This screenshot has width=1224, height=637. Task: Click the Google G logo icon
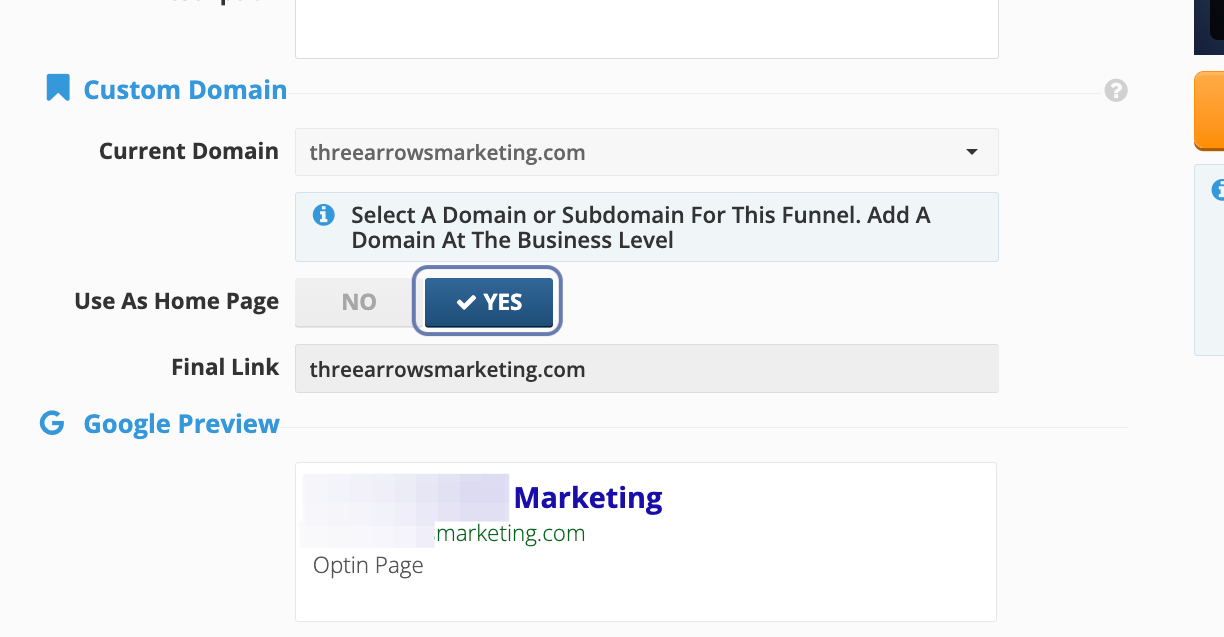[51, 423]
